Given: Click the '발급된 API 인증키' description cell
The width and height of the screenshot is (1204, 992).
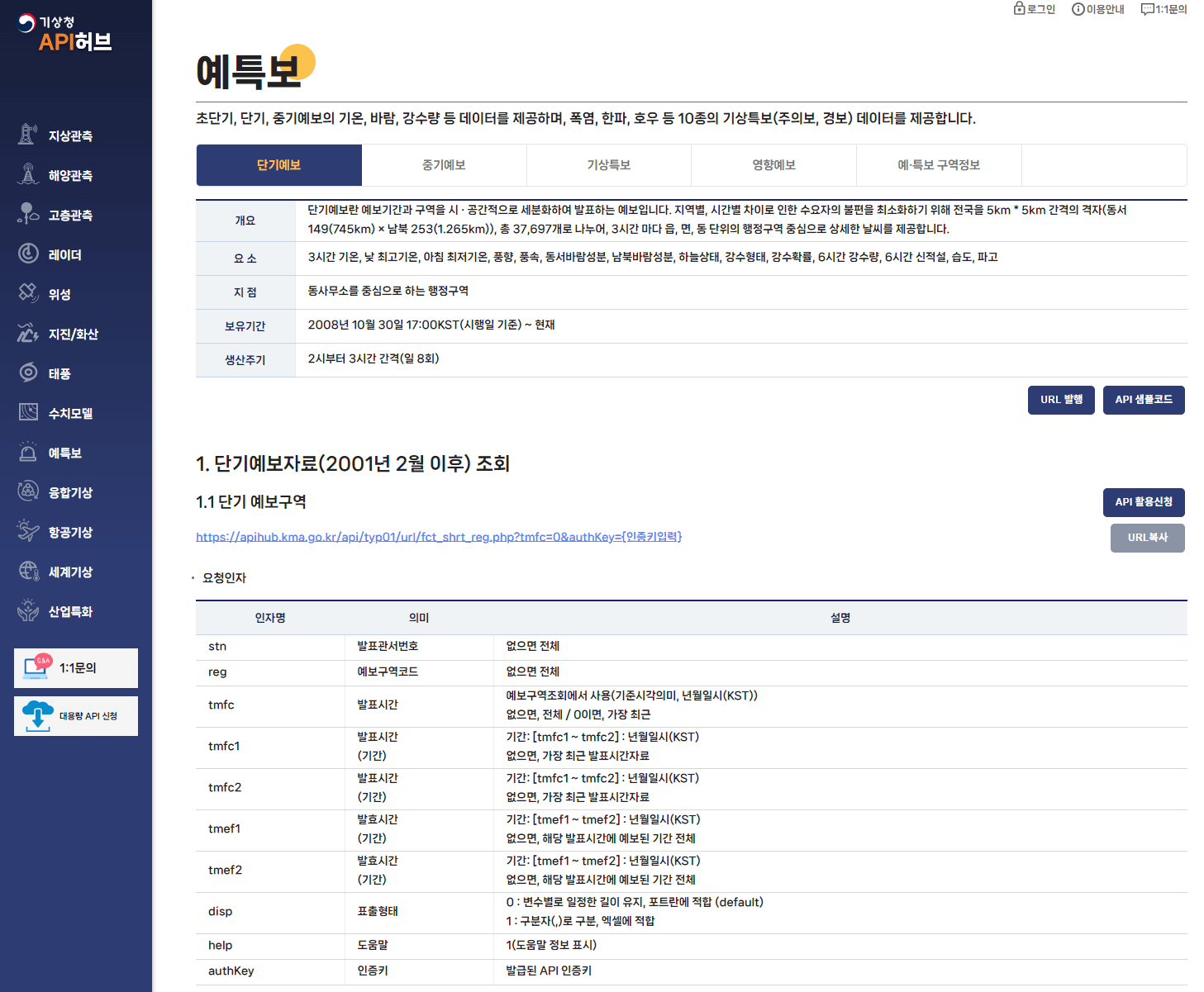Looking at the screenshot, I should [x=840, y=971].
